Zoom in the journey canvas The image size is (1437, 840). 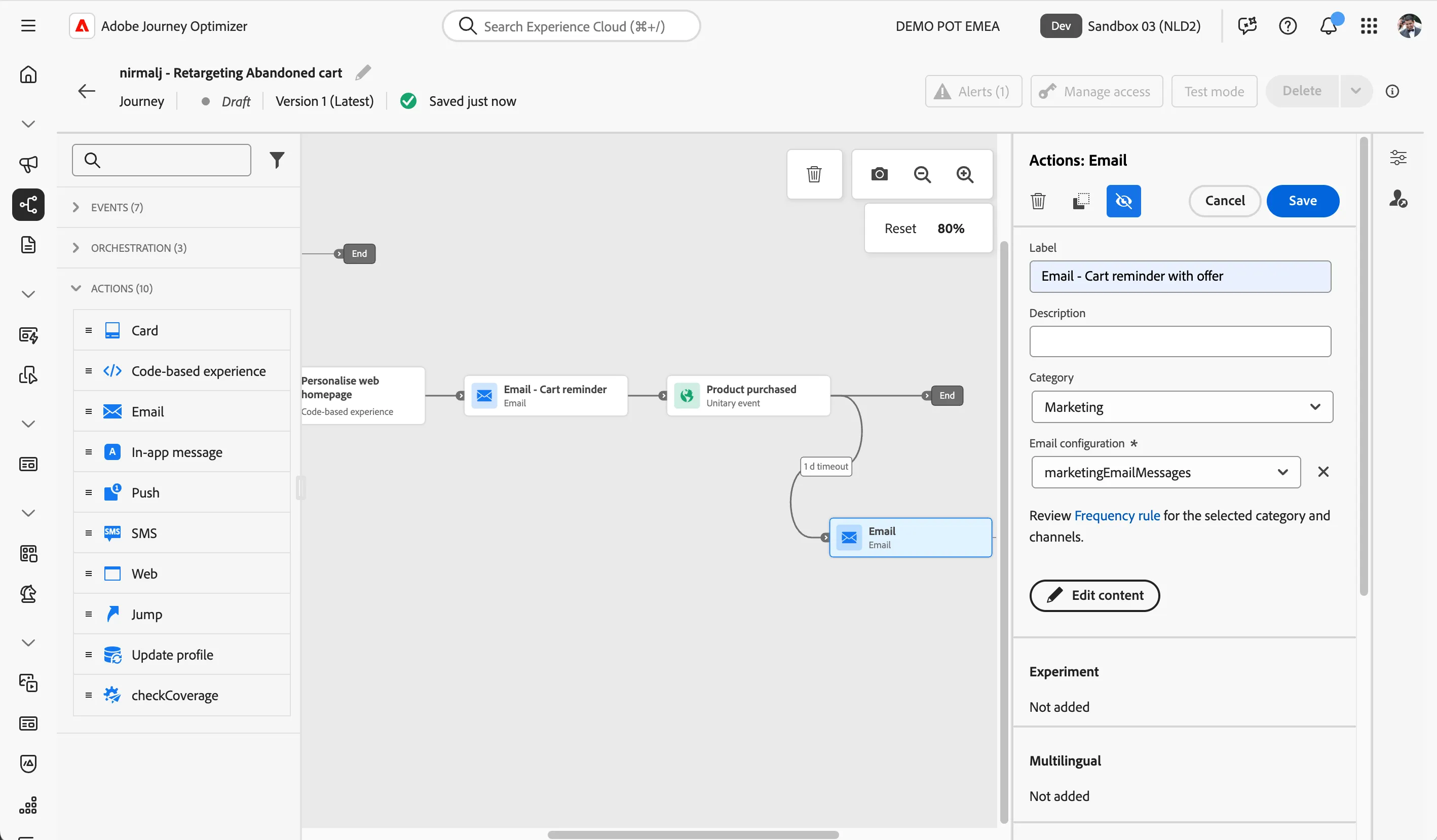point(965,174)
